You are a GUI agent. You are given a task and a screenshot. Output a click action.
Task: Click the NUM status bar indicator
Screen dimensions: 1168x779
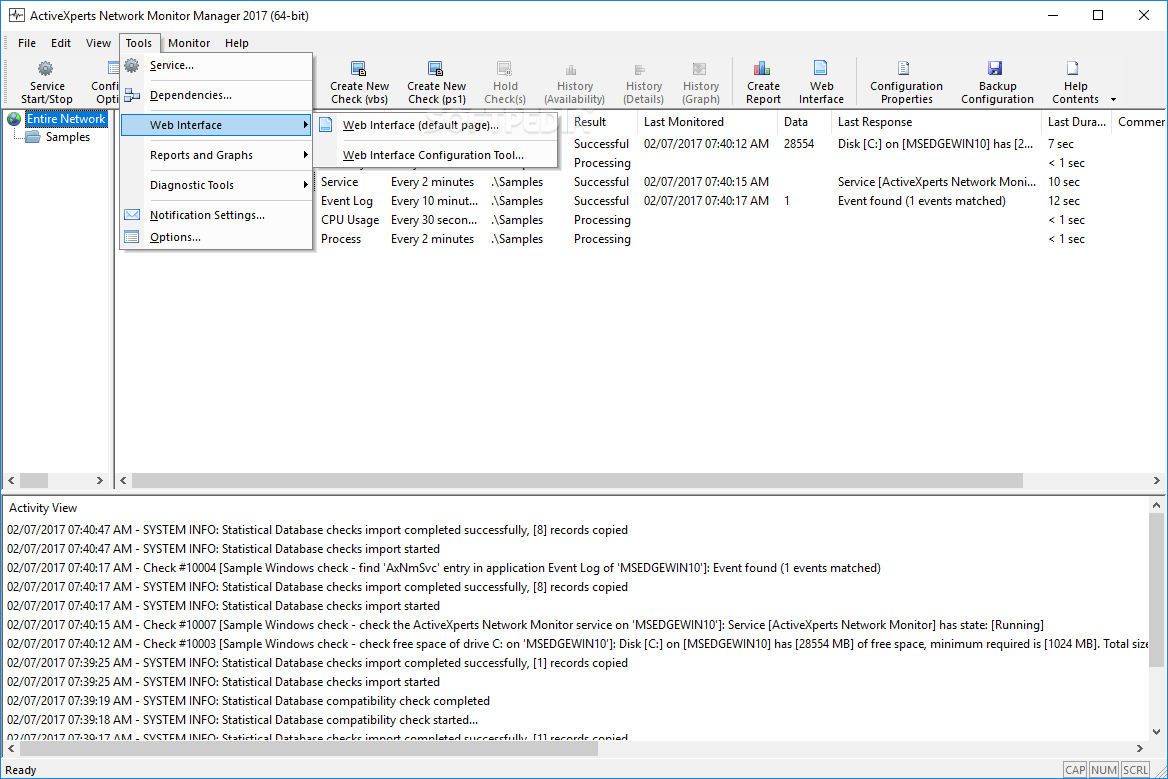coord(1103,770)
